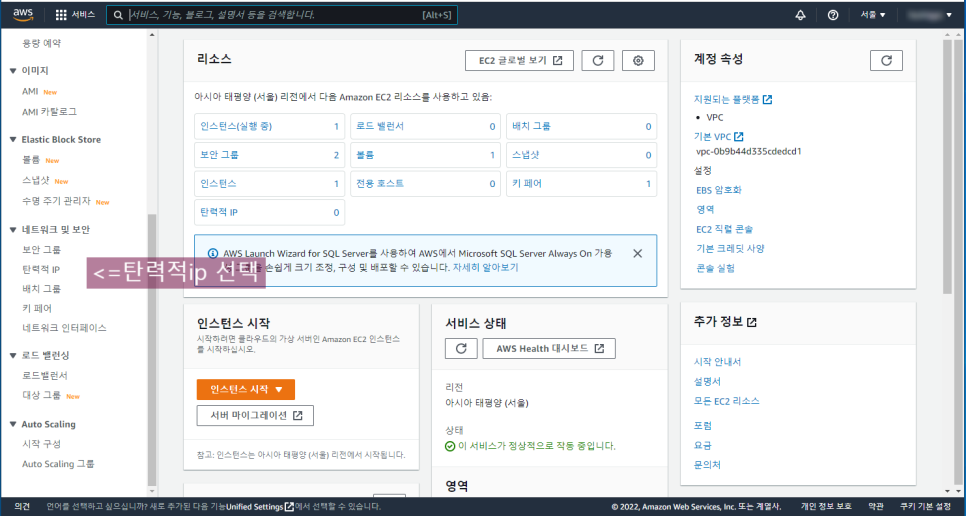Open the 서비스 grid menu
Image resolution: width=966 pixels, height=516 pixels.
coord(75,15)
